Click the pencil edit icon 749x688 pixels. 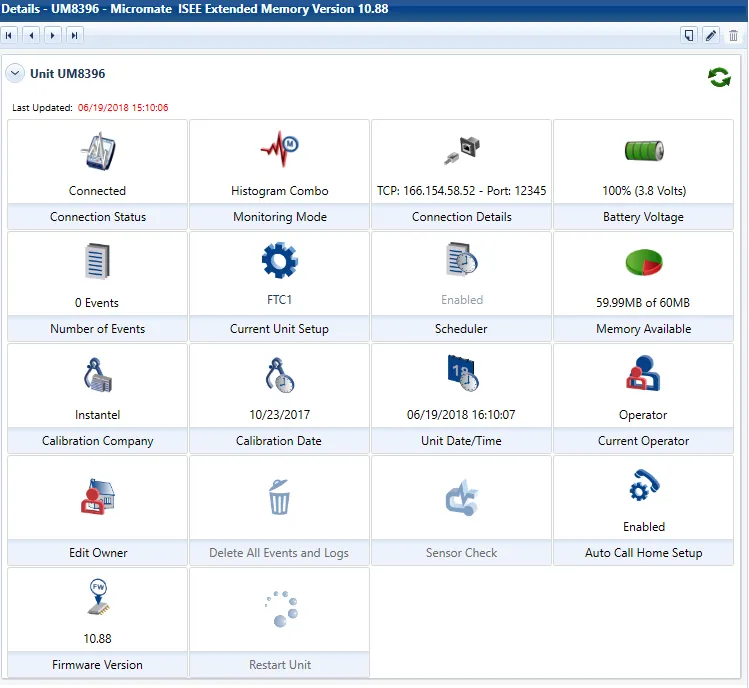[x=711, y=35]
